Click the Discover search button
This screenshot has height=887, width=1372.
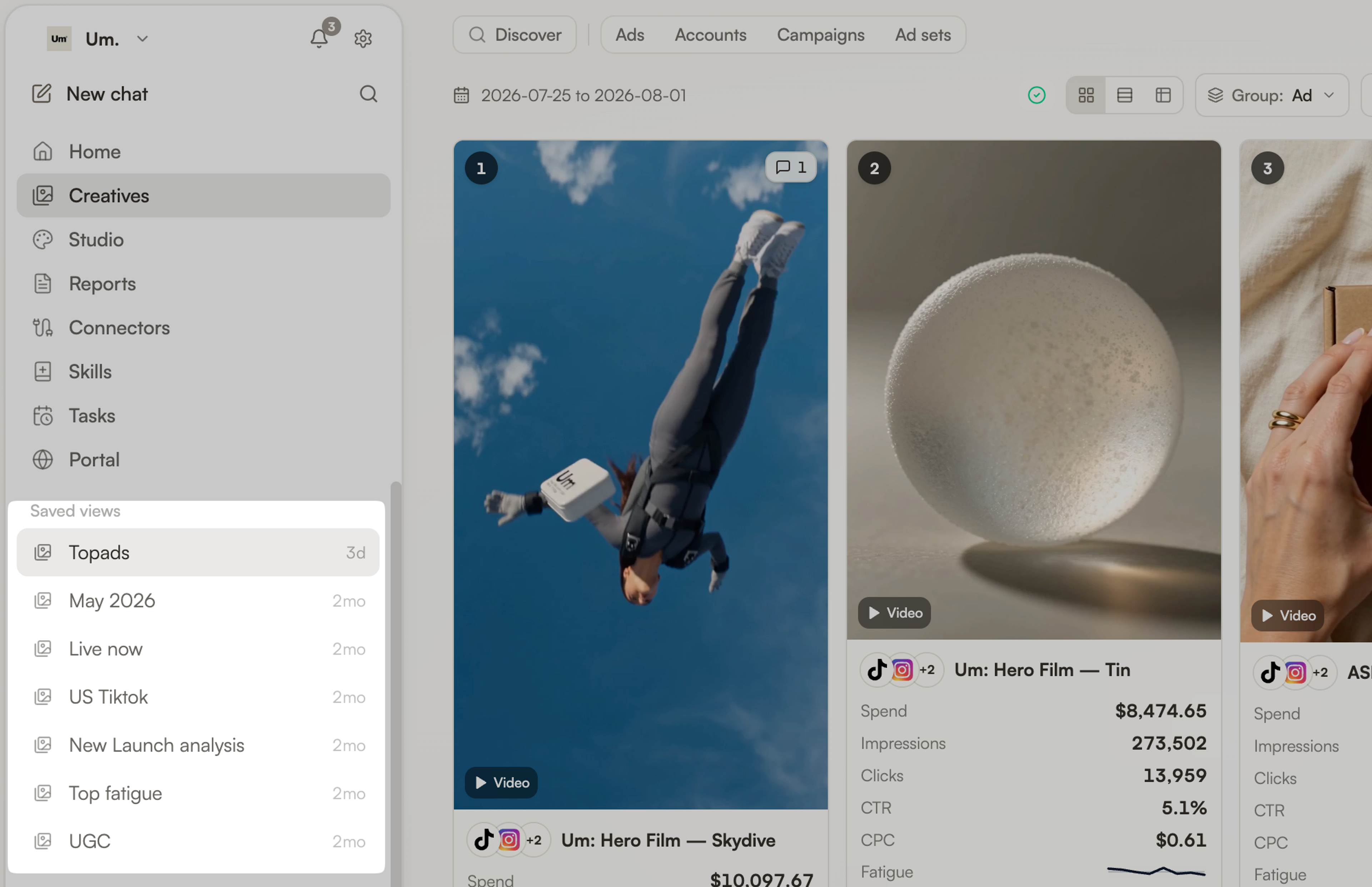click(515, 35)
